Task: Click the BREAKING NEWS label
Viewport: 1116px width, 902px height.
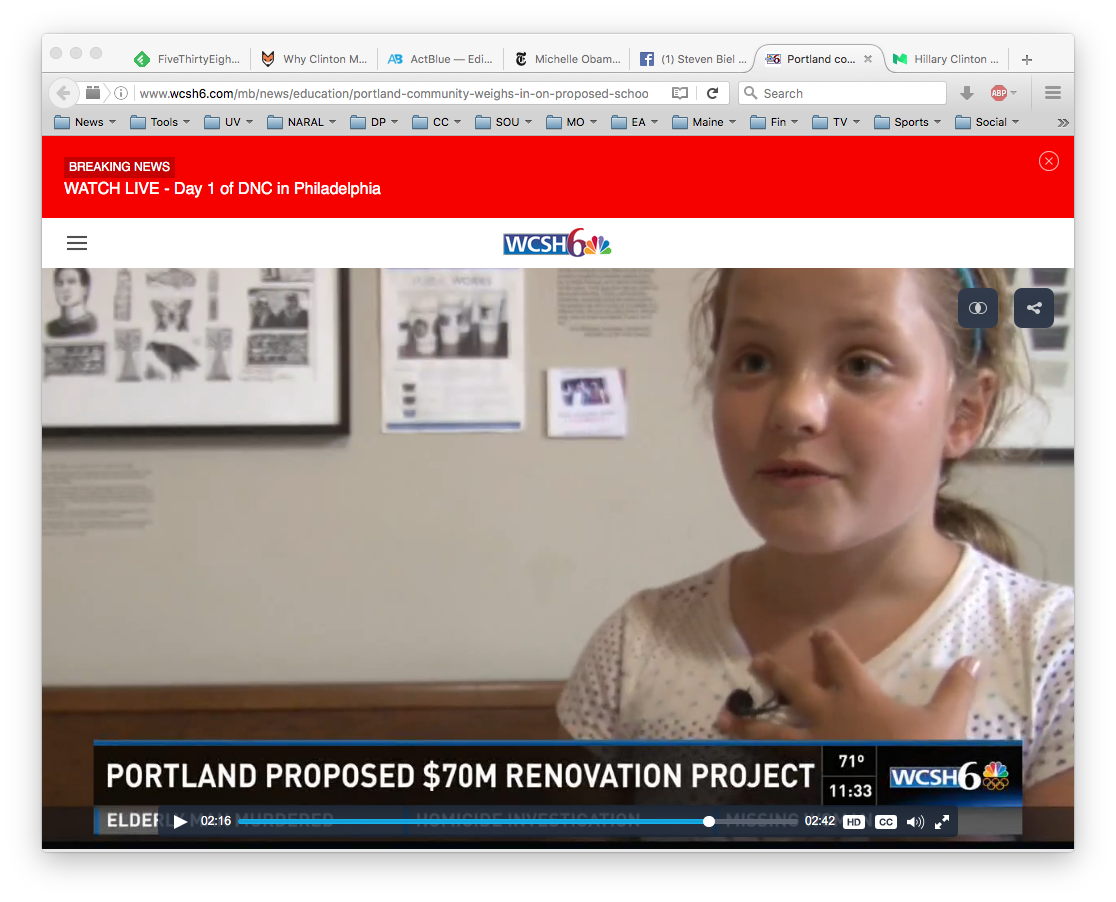Action: pos(119,167)
